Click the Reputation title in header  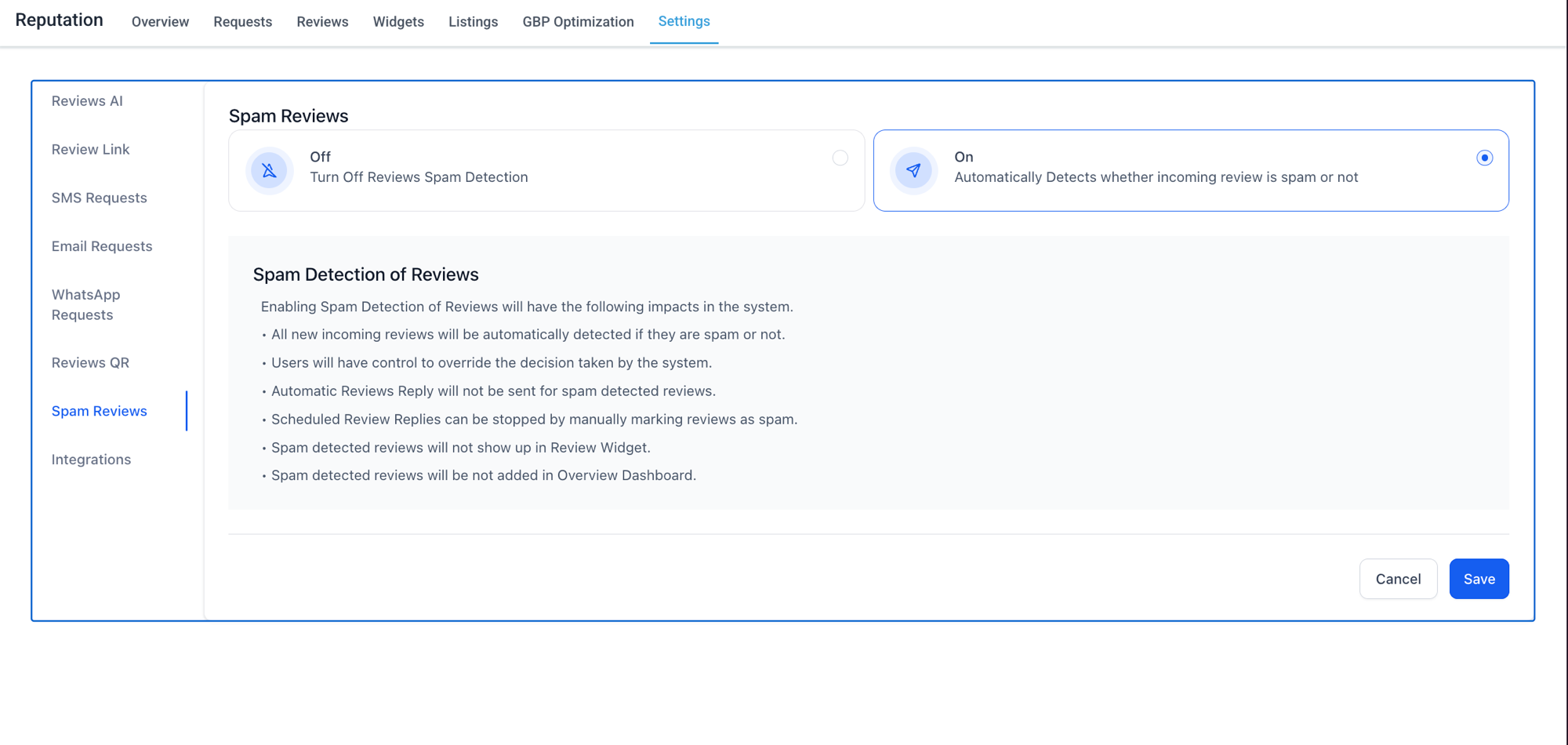[x=59, y=20]
